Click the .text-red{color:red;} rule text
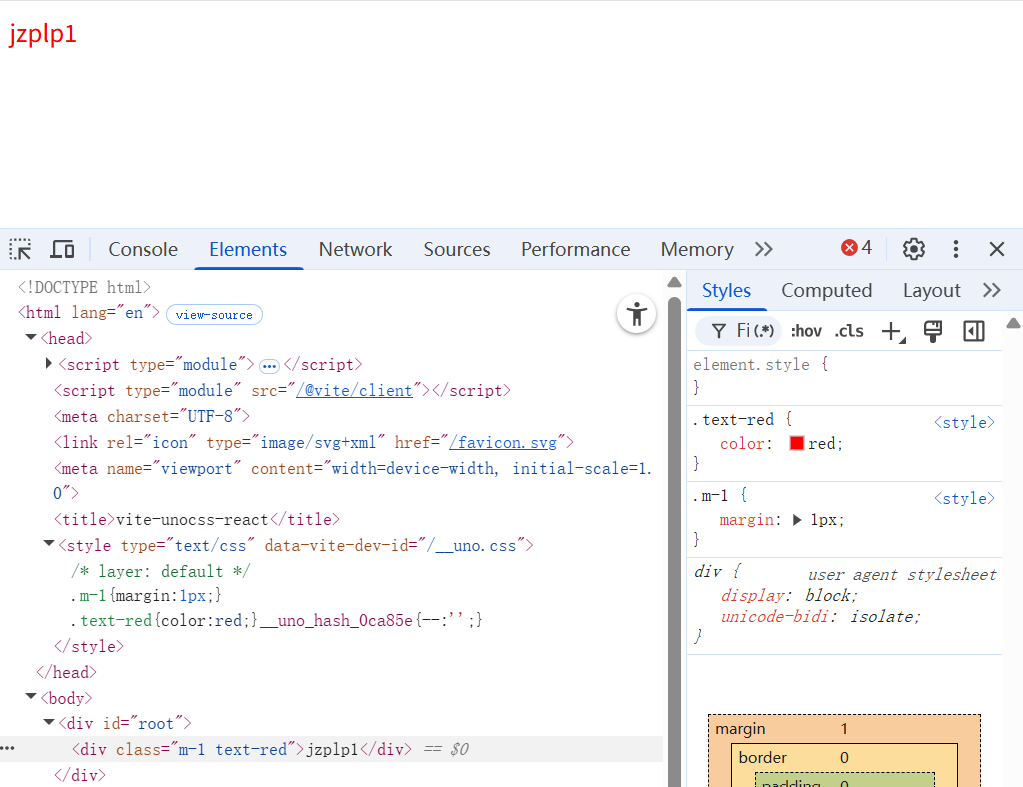This screenshot has width=1023, height=787. (x=164, y=621)
